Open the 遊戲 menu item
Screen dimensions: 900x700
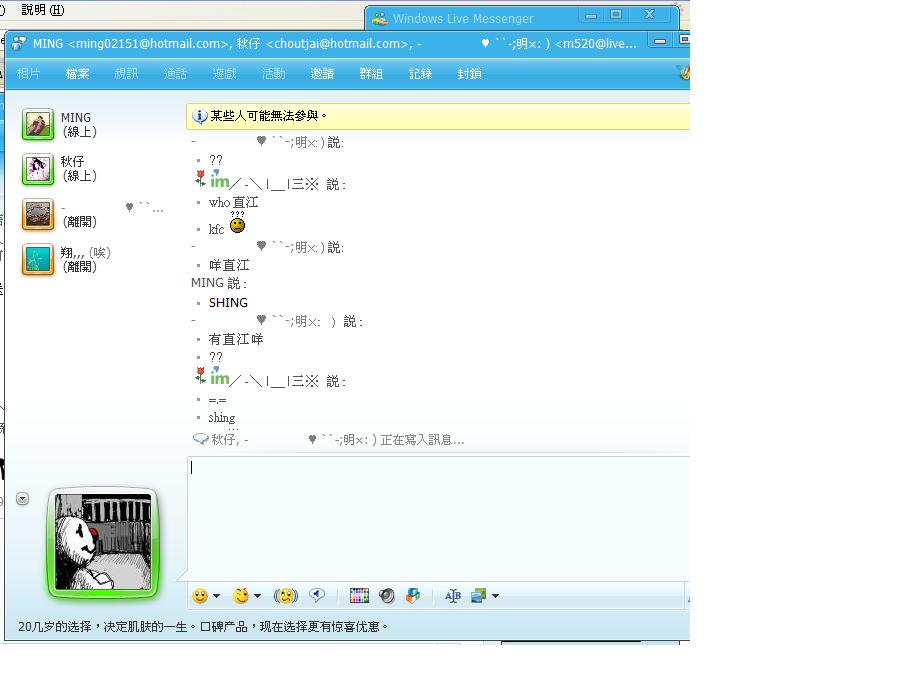pyautogui.click(x=224, y=73)
